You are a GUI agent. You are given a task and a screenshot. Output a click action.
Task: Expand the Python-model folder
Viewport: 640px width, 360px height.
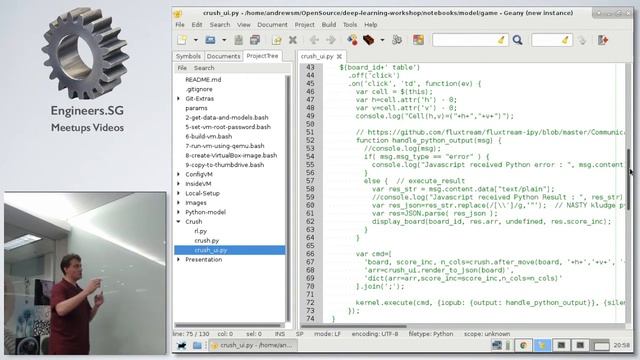[178, 212]
